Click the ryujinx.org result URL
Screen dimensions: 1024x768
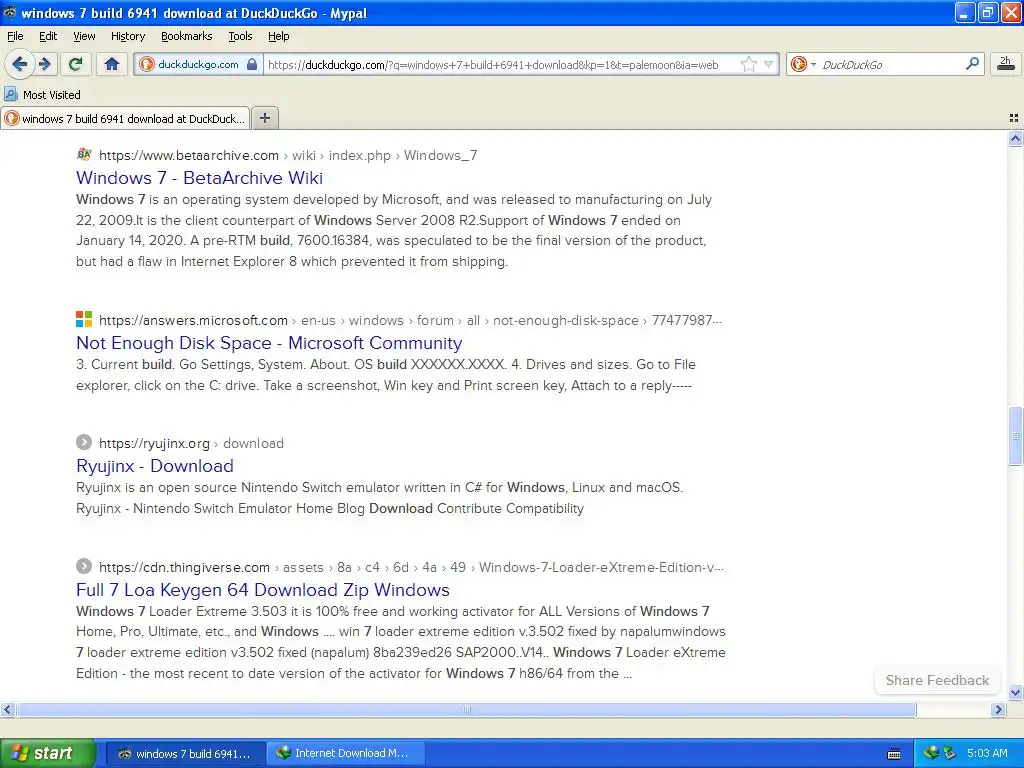point(191,443)
